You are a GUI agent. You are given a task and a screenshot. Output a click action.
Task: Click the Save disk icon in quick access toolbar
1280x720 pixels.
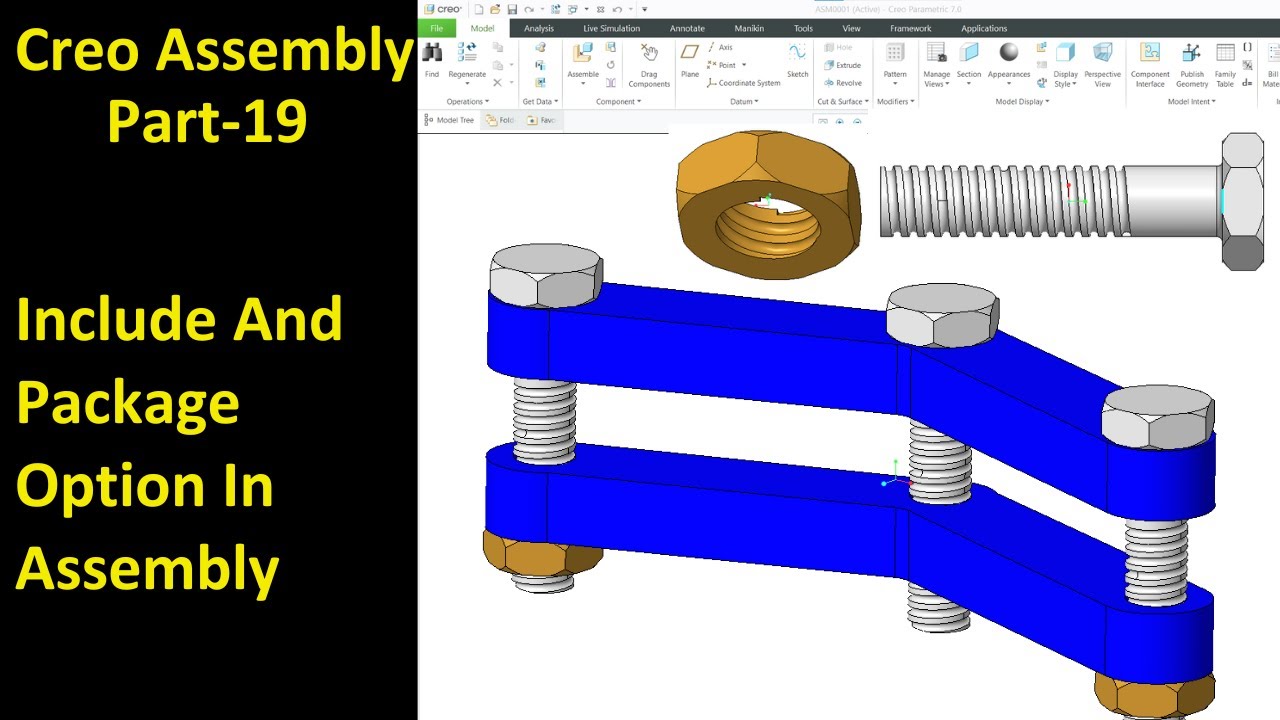point(512,9)
